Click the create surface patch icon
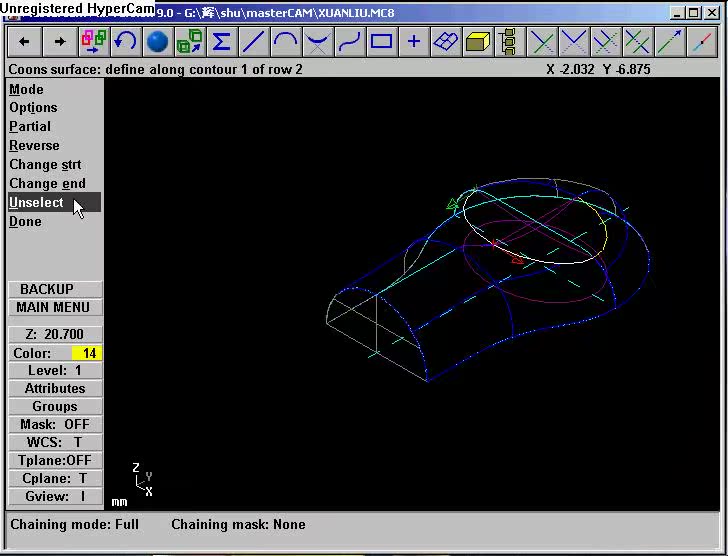 click(x=446, y=42)
